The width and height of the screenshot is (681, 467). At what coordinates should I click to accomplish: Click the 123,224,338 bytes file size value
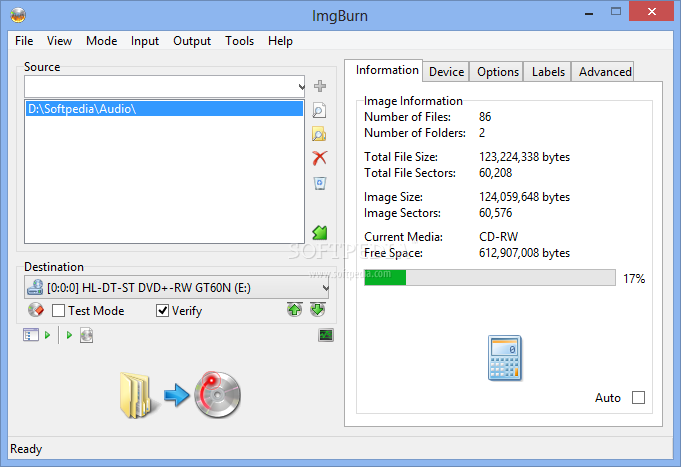(524, 157)
